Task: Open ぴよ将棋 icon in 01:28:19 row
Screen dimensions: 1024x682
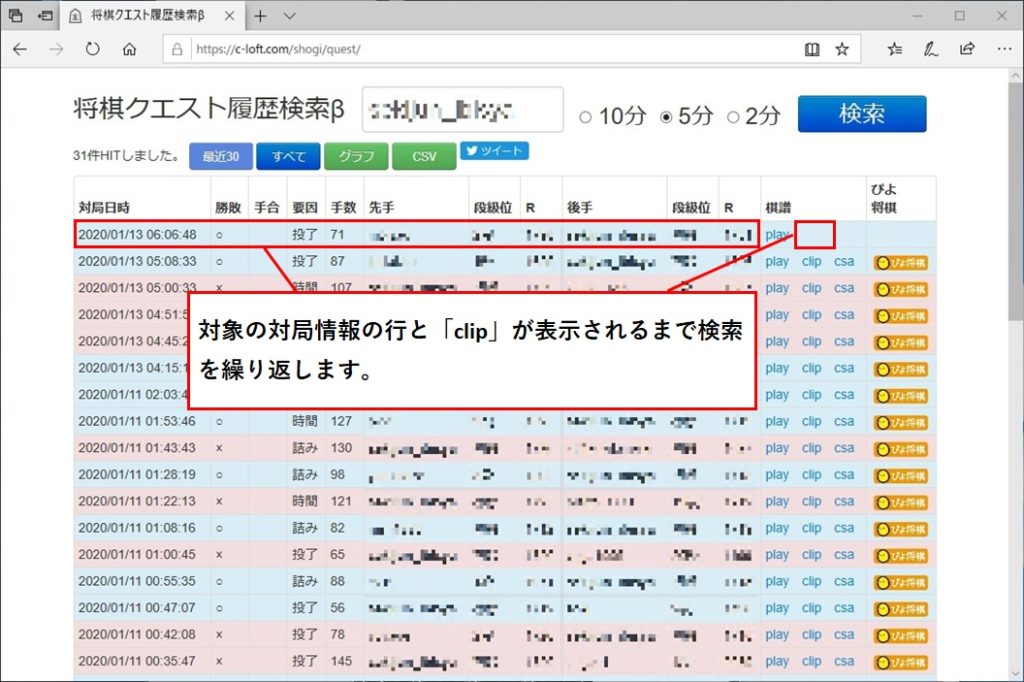Action: pos(901,476)
